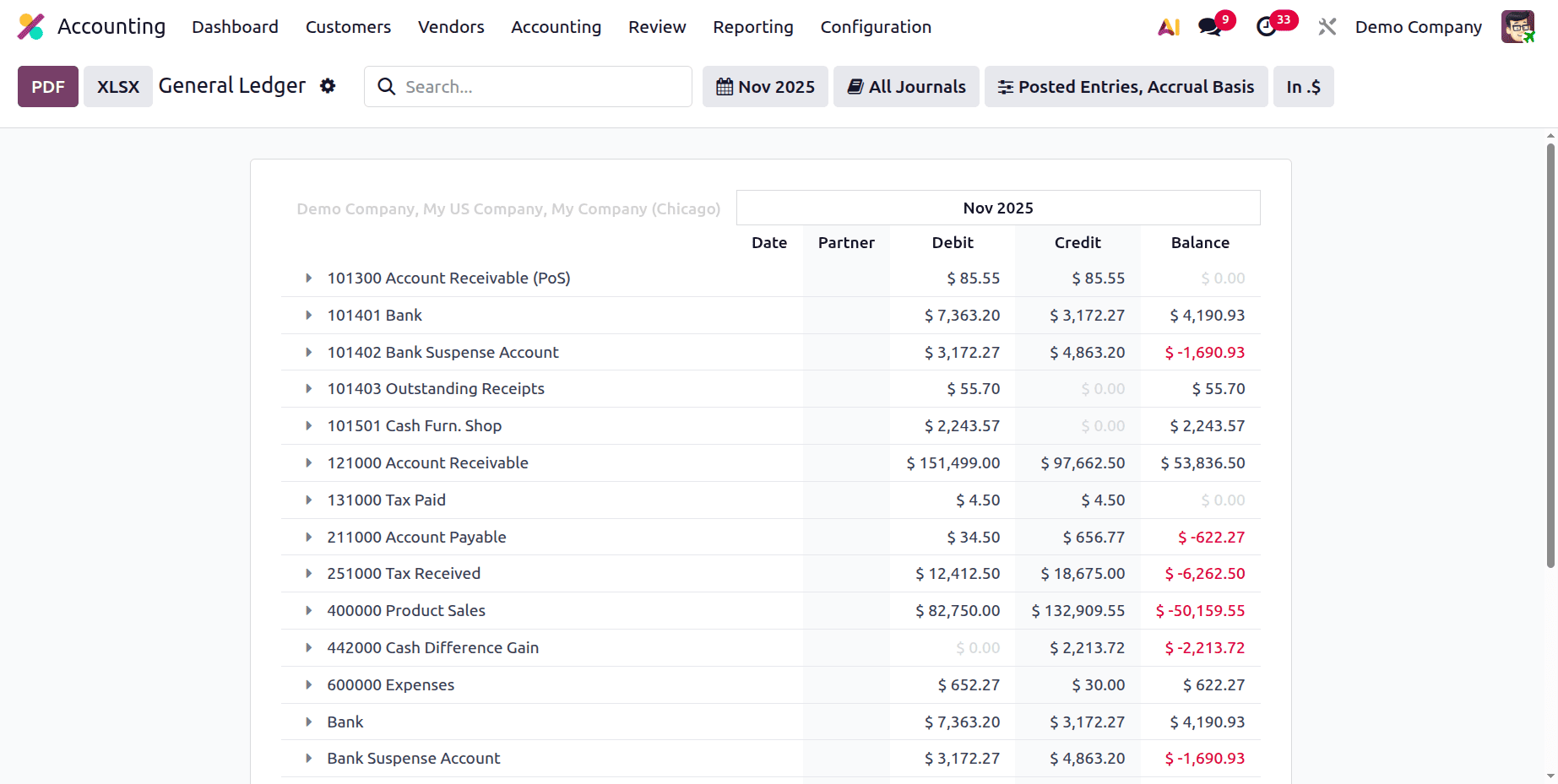This screenshot has height=784, width=1558.
Task: Open the Vendors menu
Action: pyautogui.click(x=451, y=27)
